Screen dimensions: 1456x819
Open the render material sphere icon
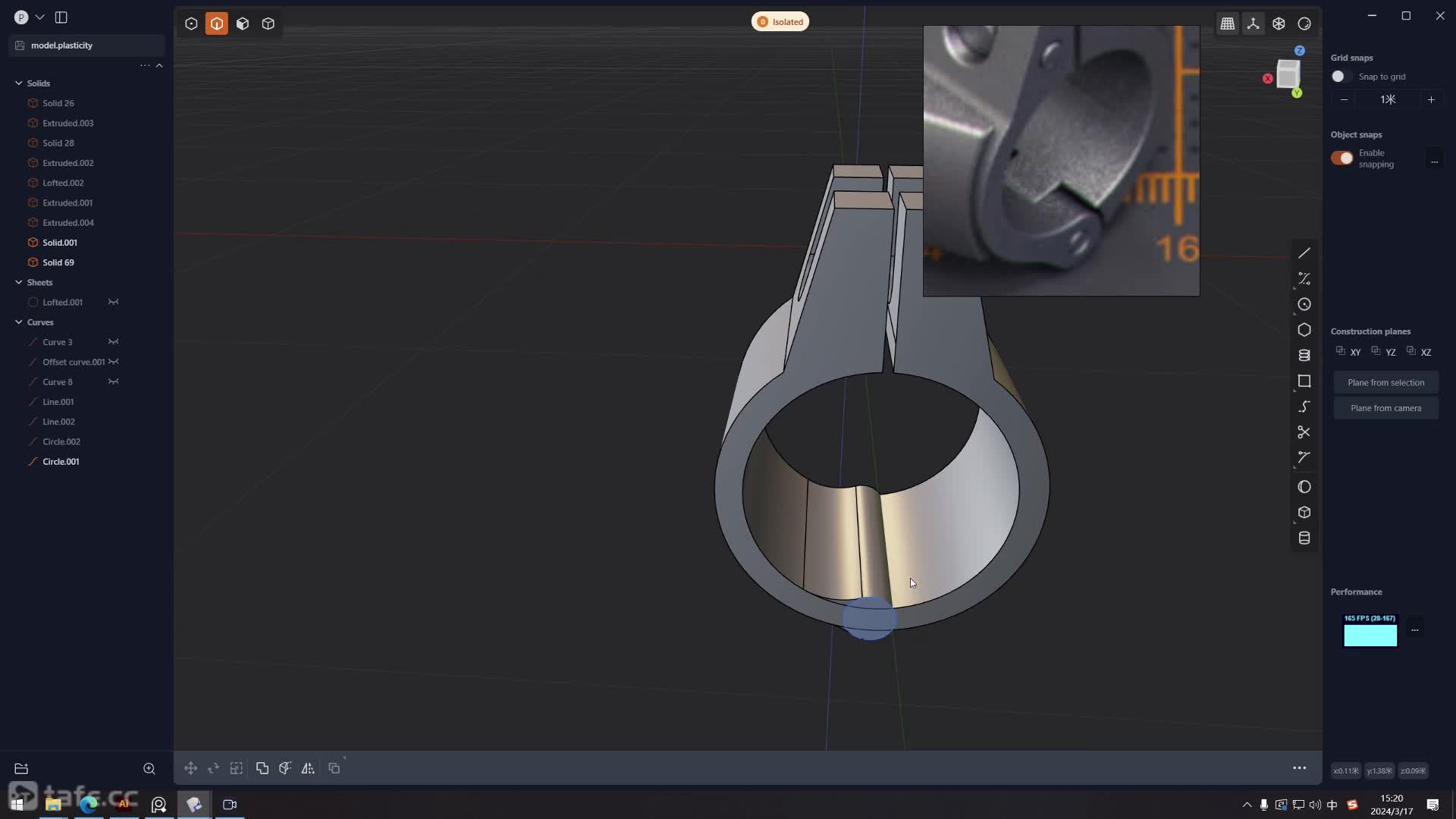1304,24
